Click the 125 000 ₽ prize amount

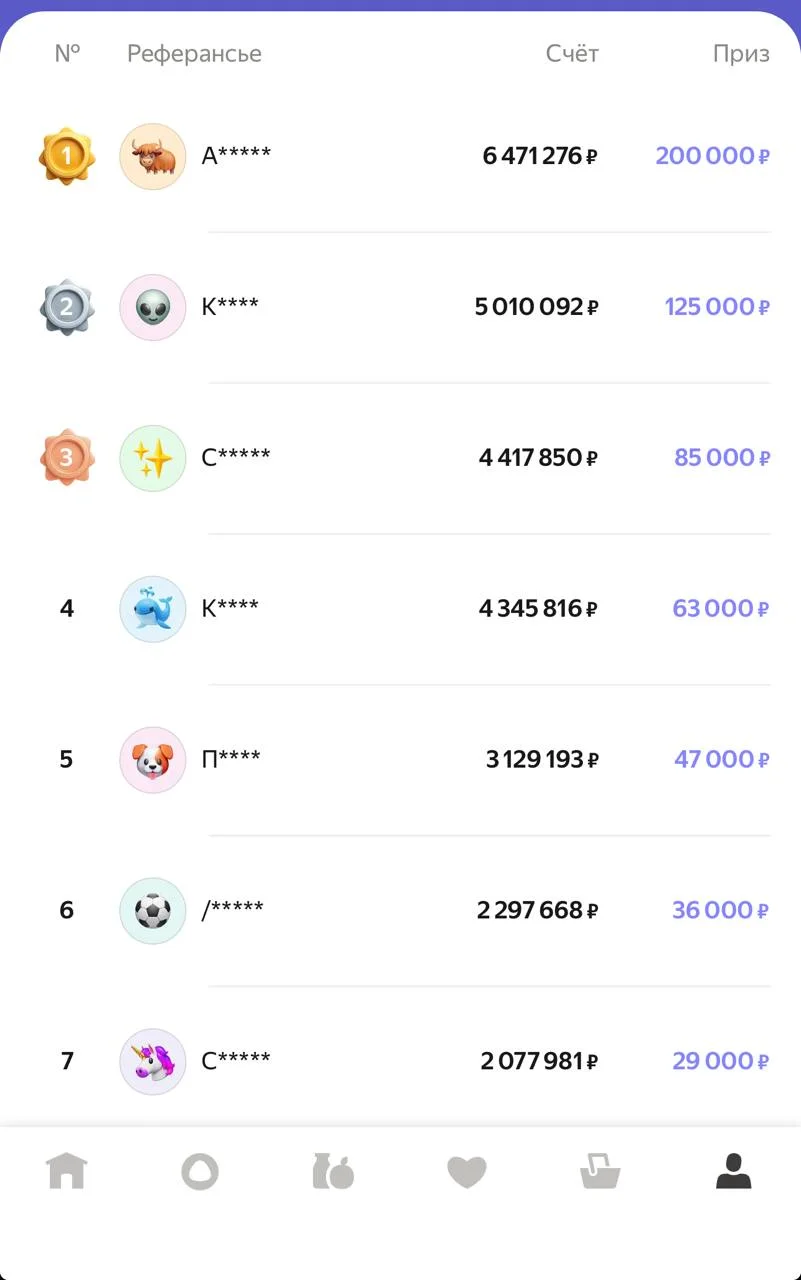point(717,307)
